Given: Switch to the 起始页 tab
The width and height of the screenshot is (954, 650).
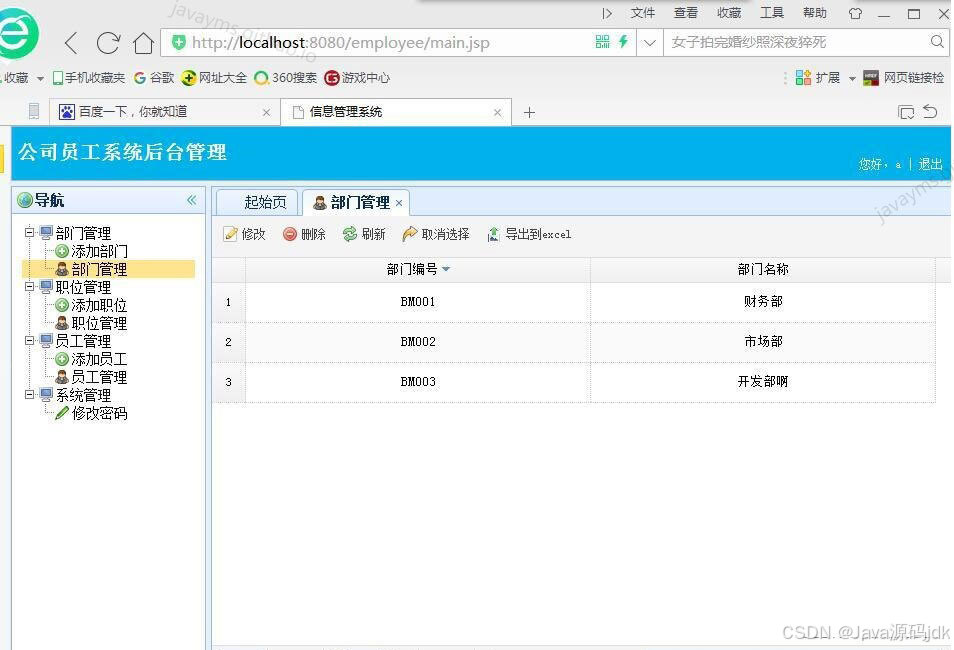Looking at the screenshot, I should (257, 202).
